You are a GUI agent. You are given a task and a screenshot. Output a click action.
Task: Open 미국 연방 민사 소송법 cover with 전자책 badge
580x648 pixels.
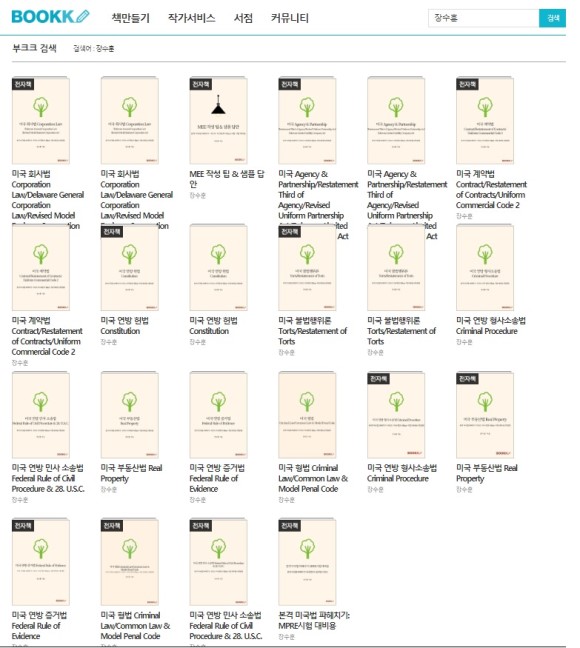coord(219,562)
